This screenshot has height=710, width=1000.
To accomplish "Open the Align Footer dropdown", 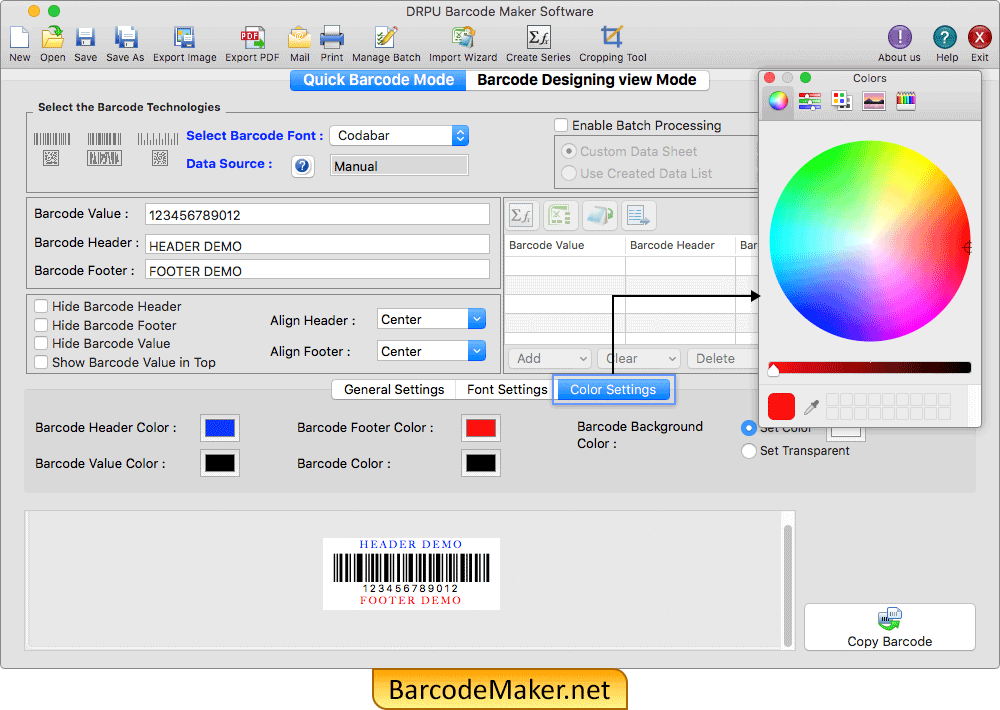I will coord(431,351).
